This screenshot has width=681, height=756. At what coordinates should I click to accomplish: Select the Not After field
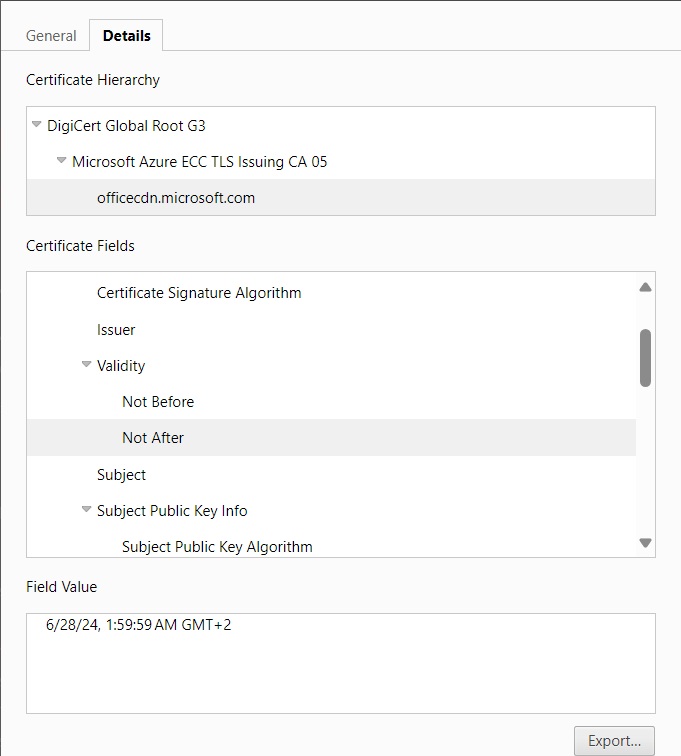pos(331,438)
